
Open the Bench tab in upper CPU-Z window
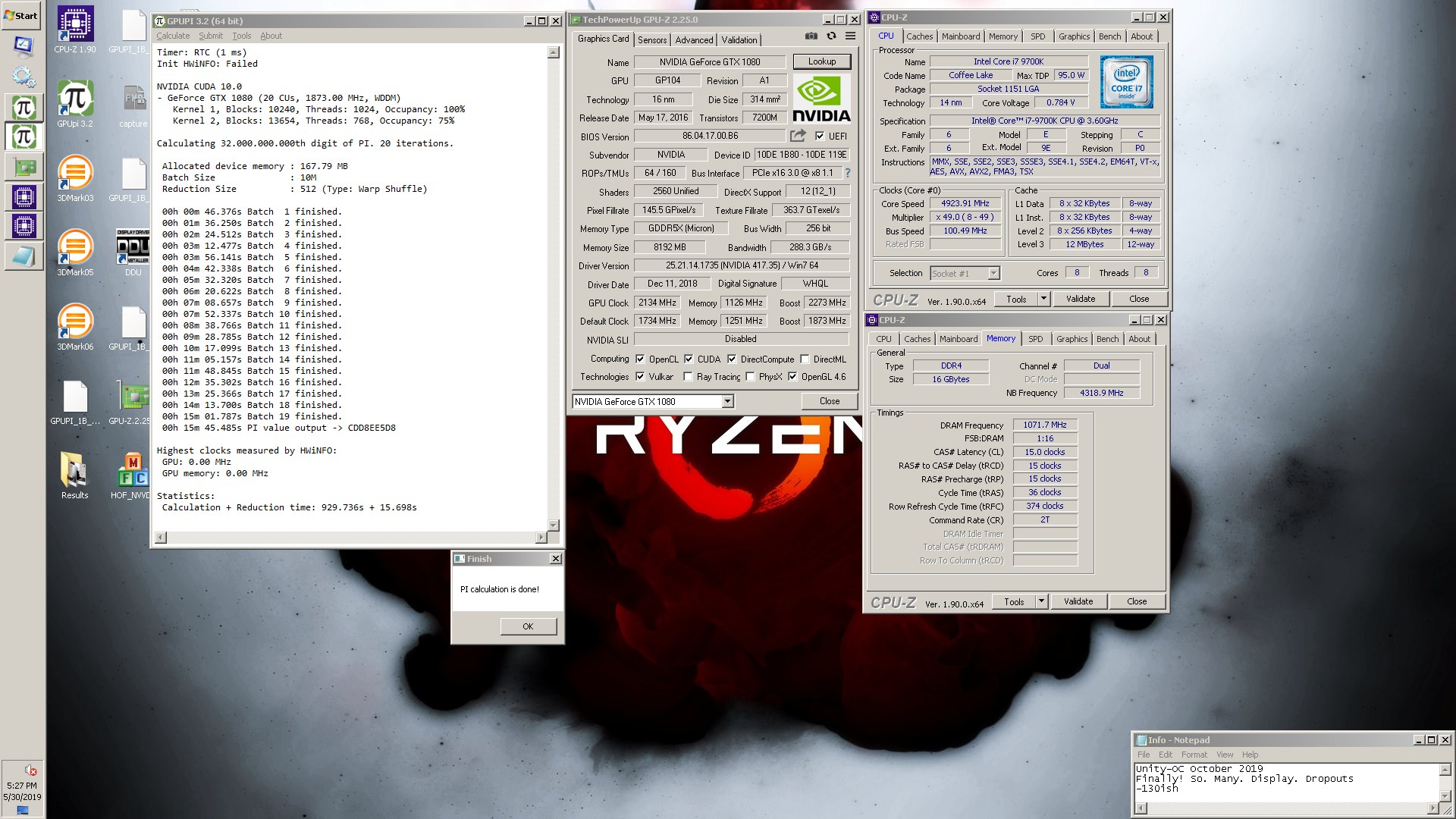point(1109,36)
